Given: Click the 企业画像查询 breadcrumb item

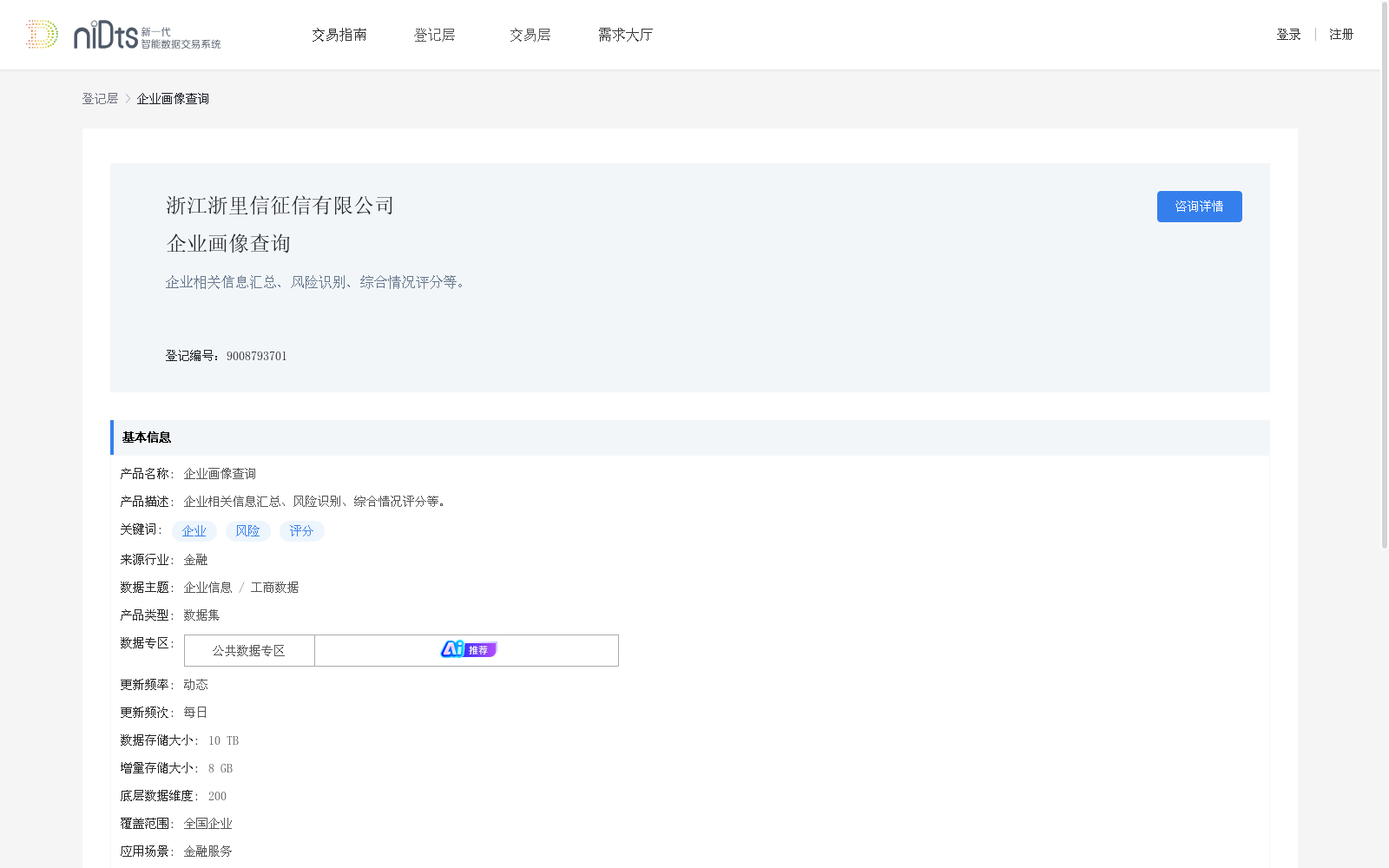Looking at the screenshot, I should pyautogui.click(x=173, y=99).
